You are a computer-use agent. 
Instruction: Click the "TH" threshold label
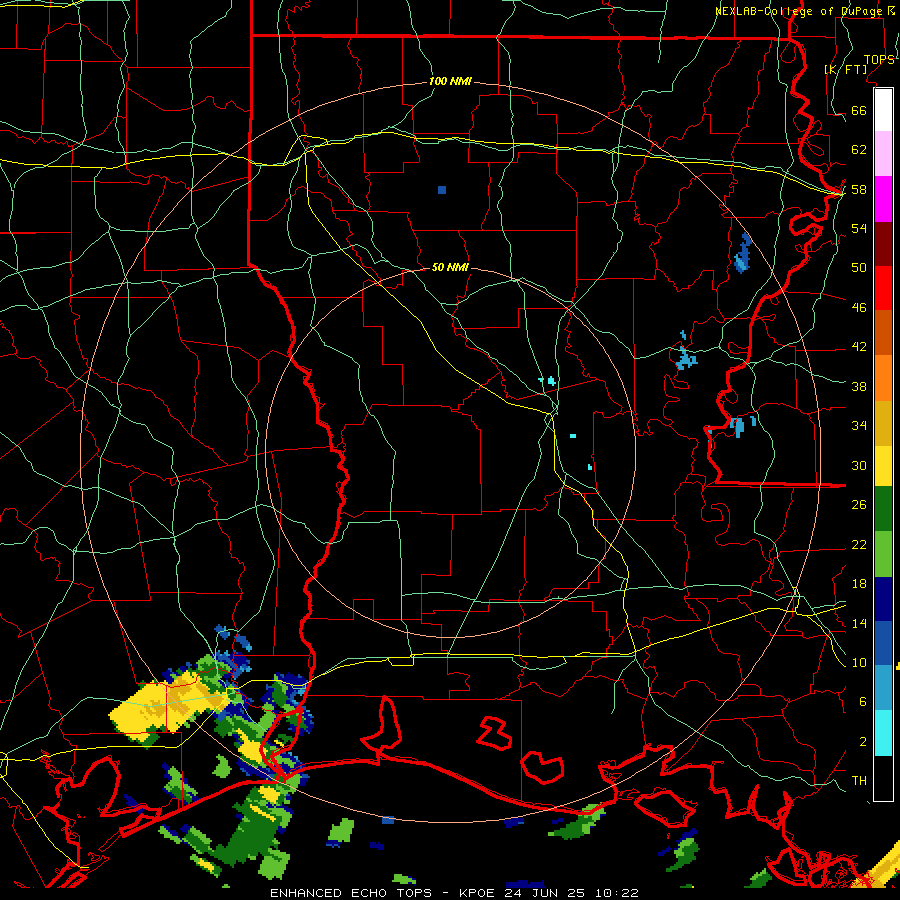point(859,781)
